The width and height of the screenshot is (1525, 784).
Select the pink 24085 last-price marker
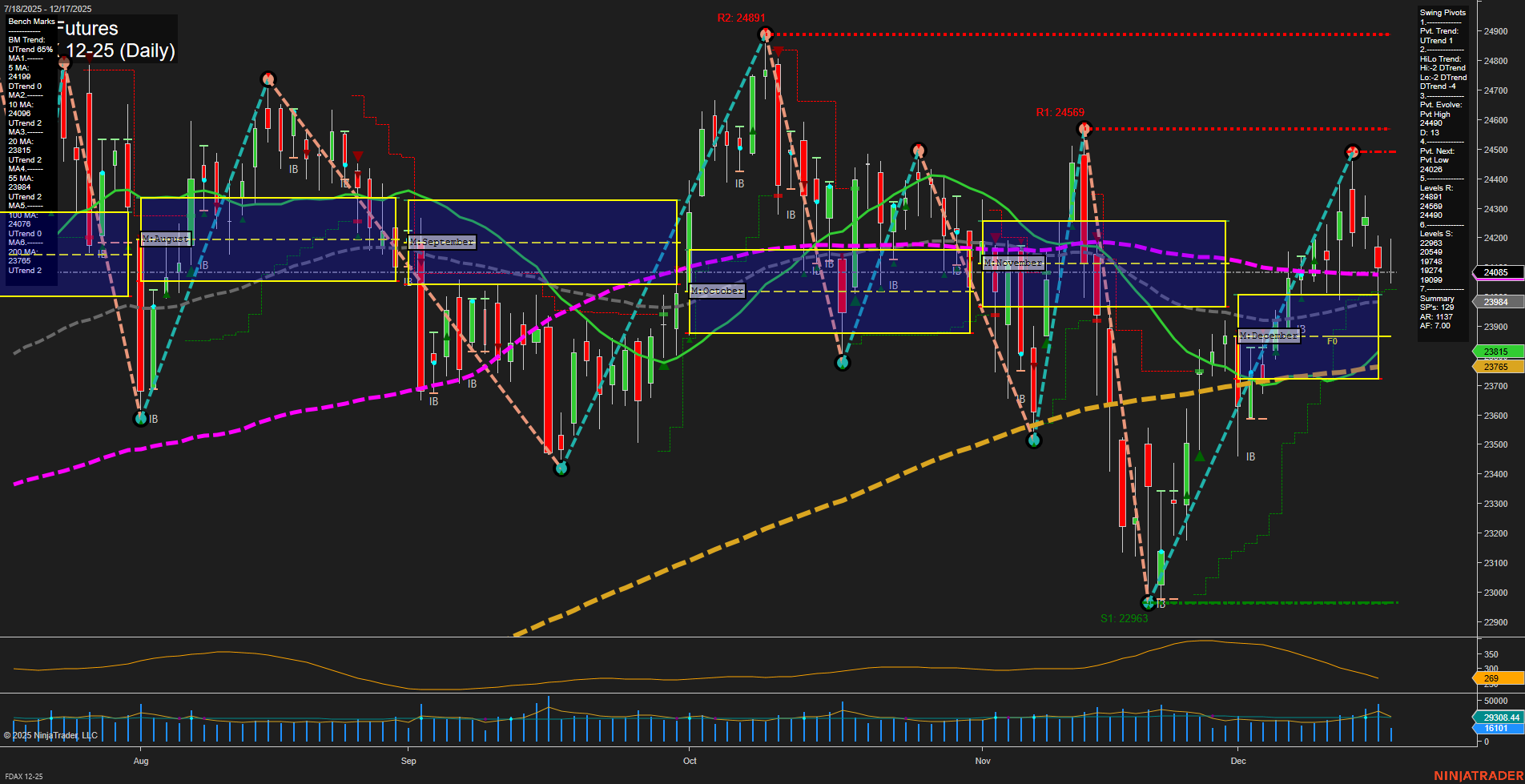click(1495, 273)
